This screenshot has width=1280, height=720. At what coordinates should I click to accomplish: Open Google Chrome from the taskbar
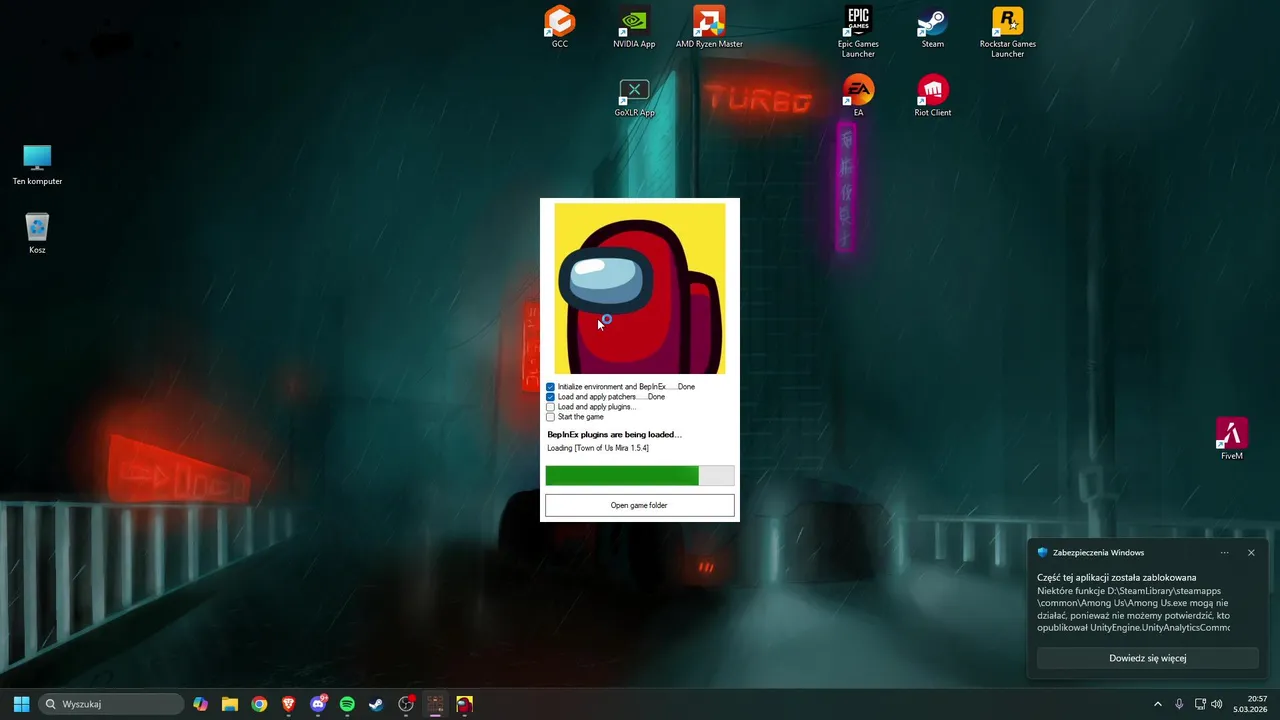[259, 704]
